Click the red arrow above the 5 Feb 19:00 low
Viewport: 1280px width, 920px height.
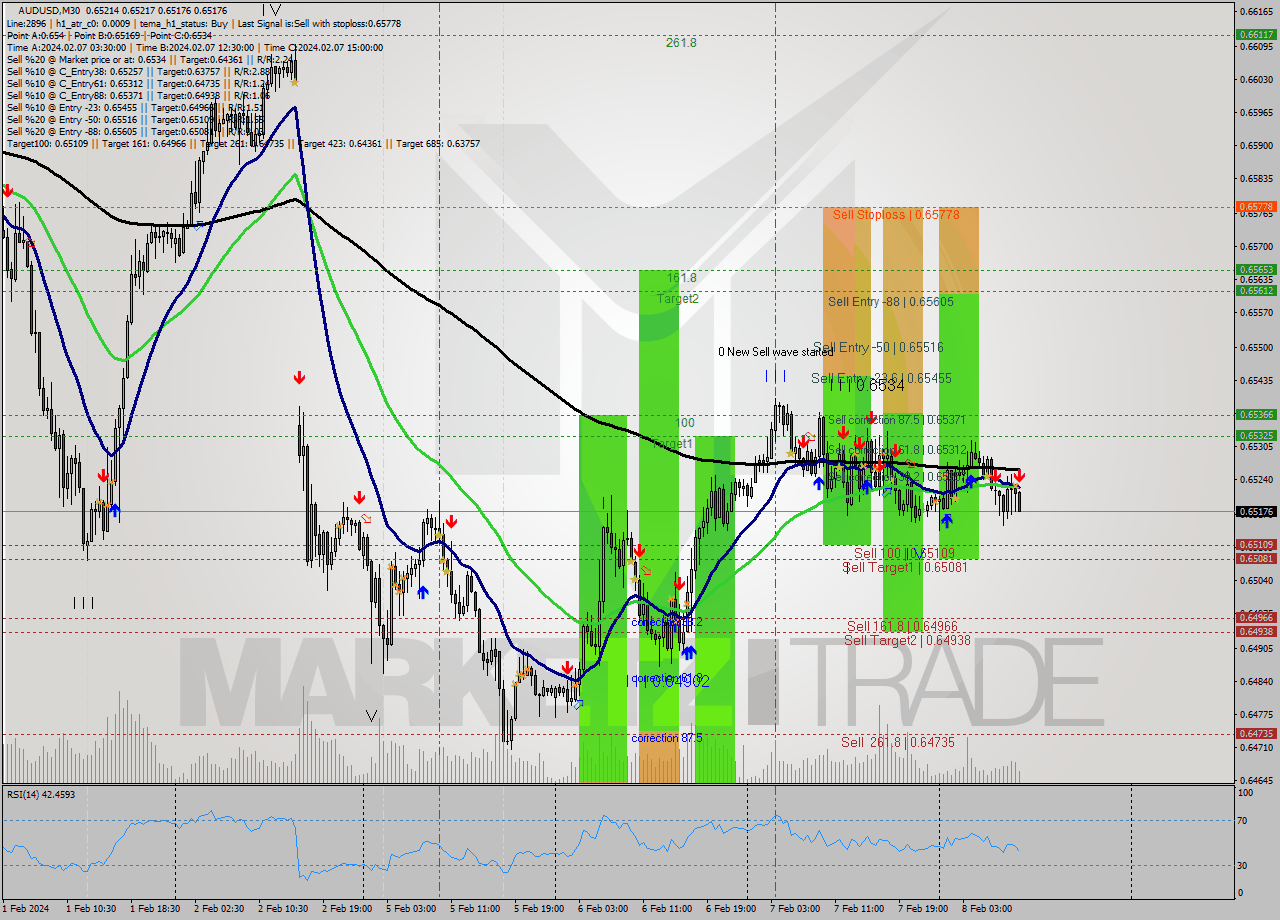point(567,667)
